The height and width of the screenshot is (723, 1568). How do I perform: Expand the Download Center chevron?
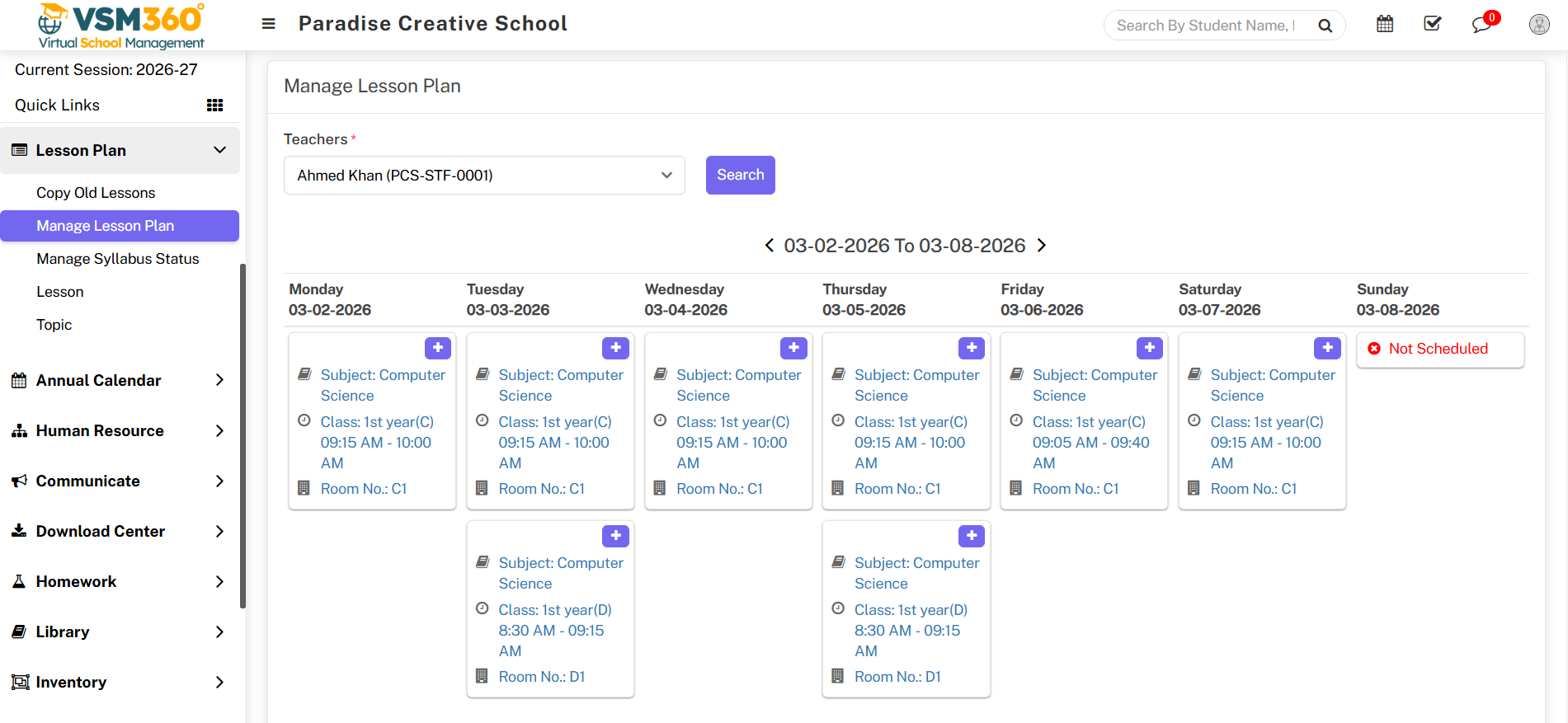219,532
